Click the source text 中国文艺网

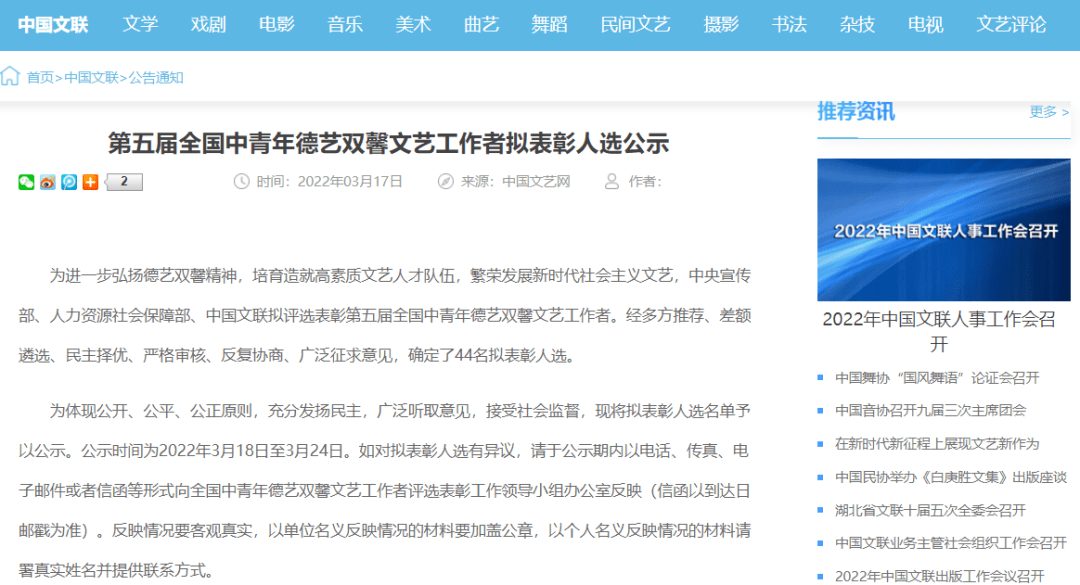pos(536,181)
